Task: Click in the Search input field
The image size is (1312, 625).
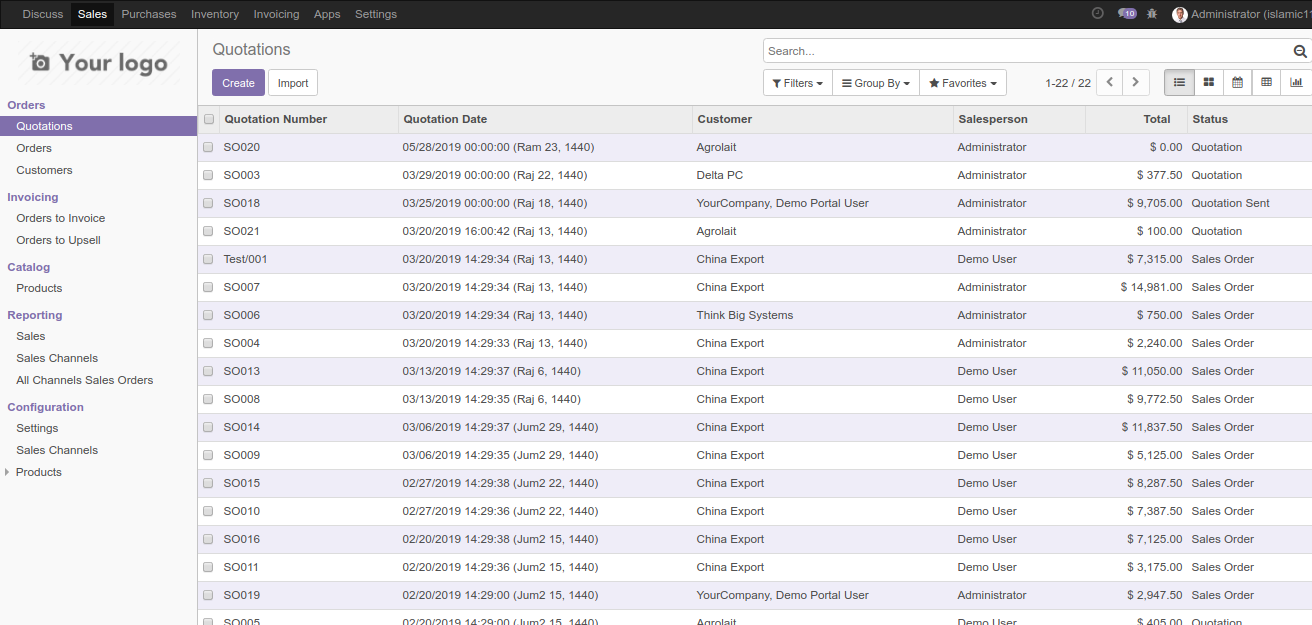Action: pos(1027,51)
